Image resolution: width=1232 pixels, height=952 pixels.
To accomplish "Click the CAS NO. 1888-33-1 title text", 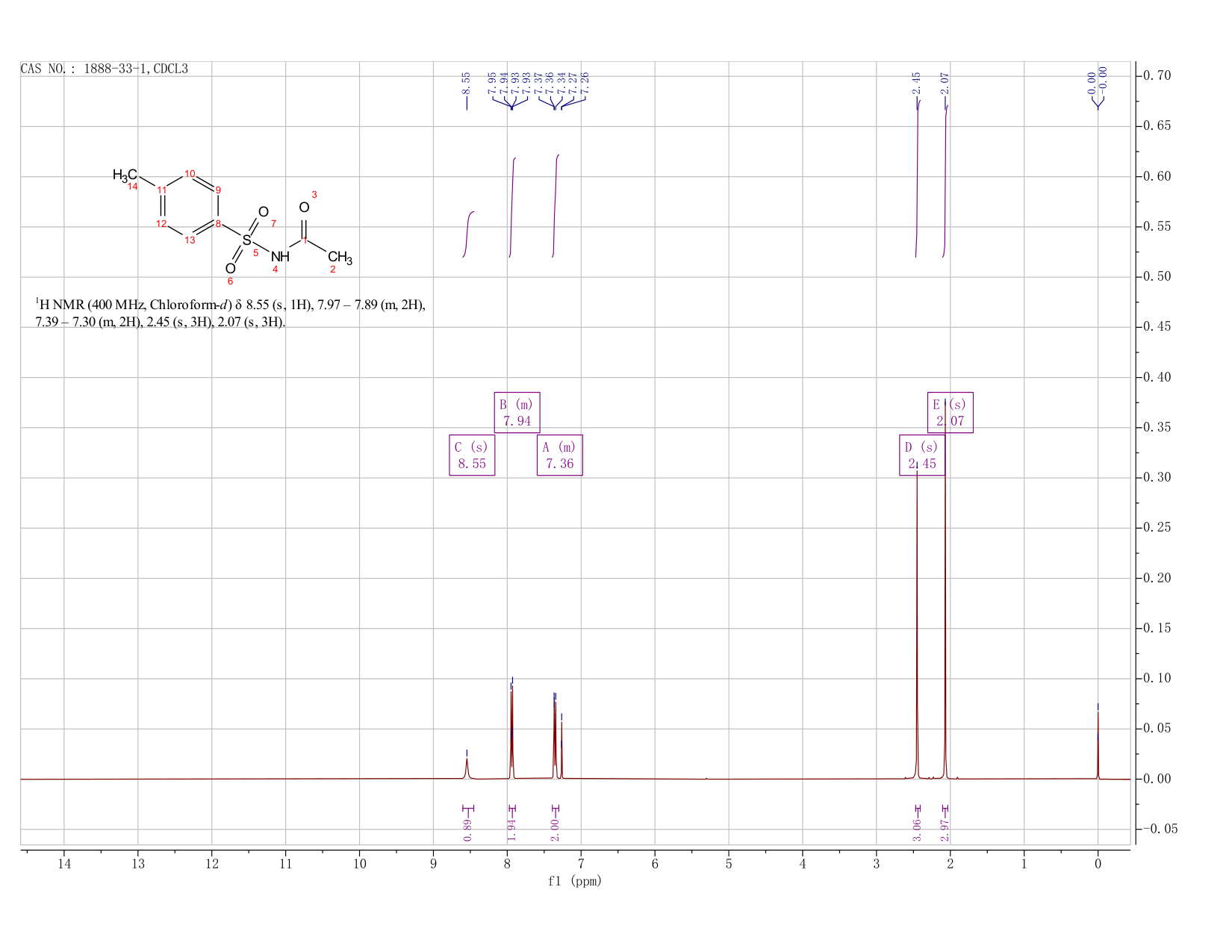I will (x=105, y=69).
